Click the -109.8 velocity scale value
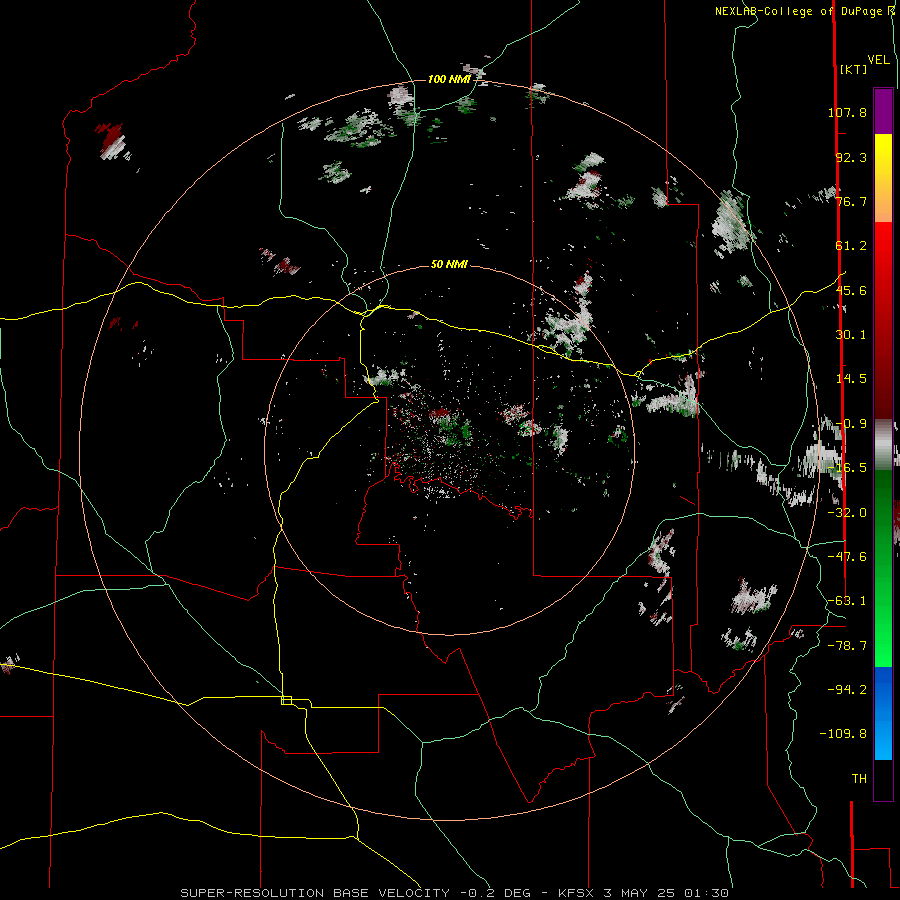The width and height of the screenshot is (900, 900). coord(843,734)
